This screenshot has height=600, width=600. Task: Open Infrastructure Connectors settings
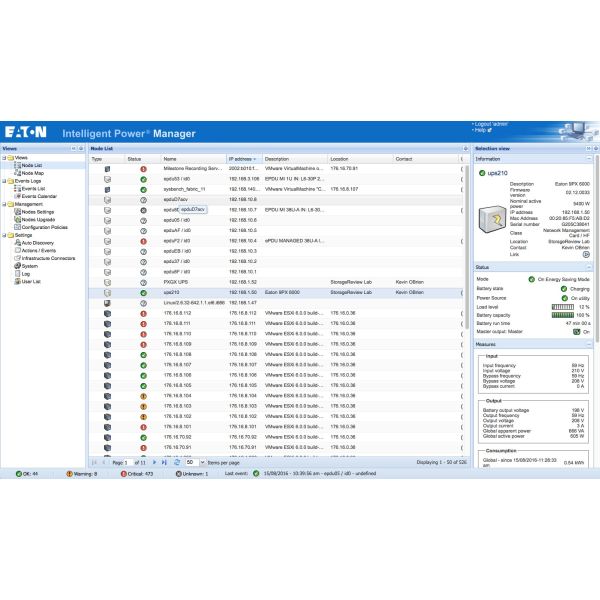[48, 258]
